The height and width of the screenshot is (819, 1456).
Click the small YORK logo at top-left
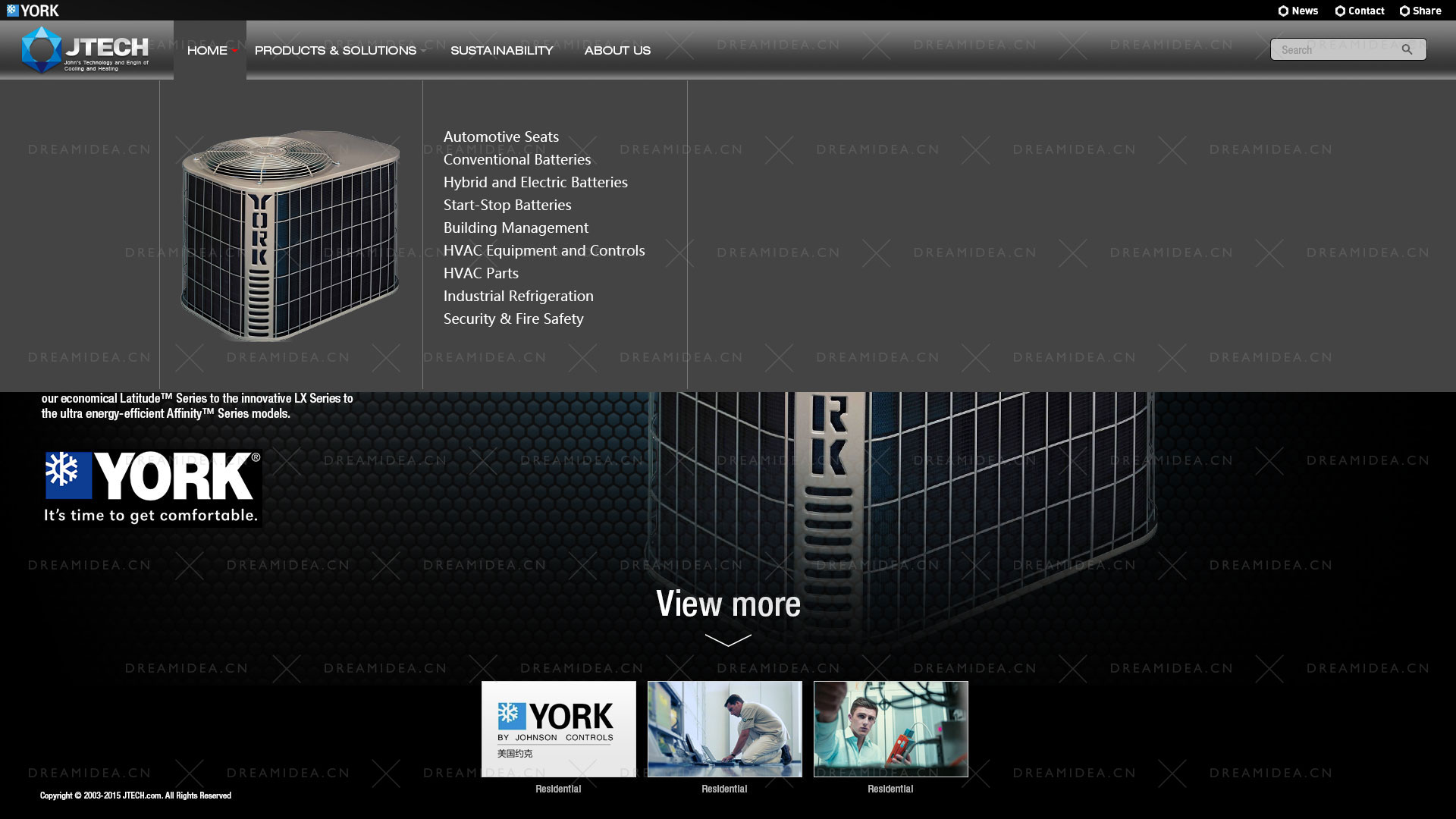[33, 11]
